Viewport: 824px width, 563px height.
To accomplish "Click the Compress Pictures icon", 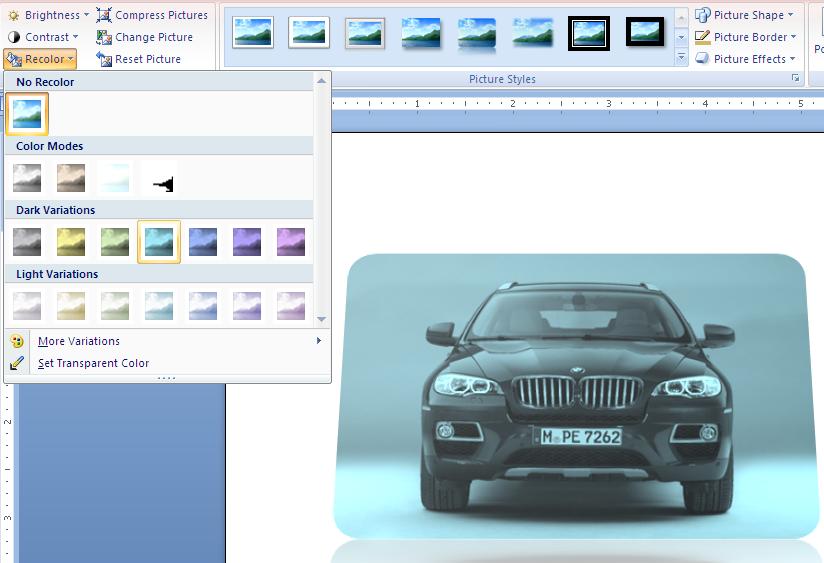I will [104, 15].
